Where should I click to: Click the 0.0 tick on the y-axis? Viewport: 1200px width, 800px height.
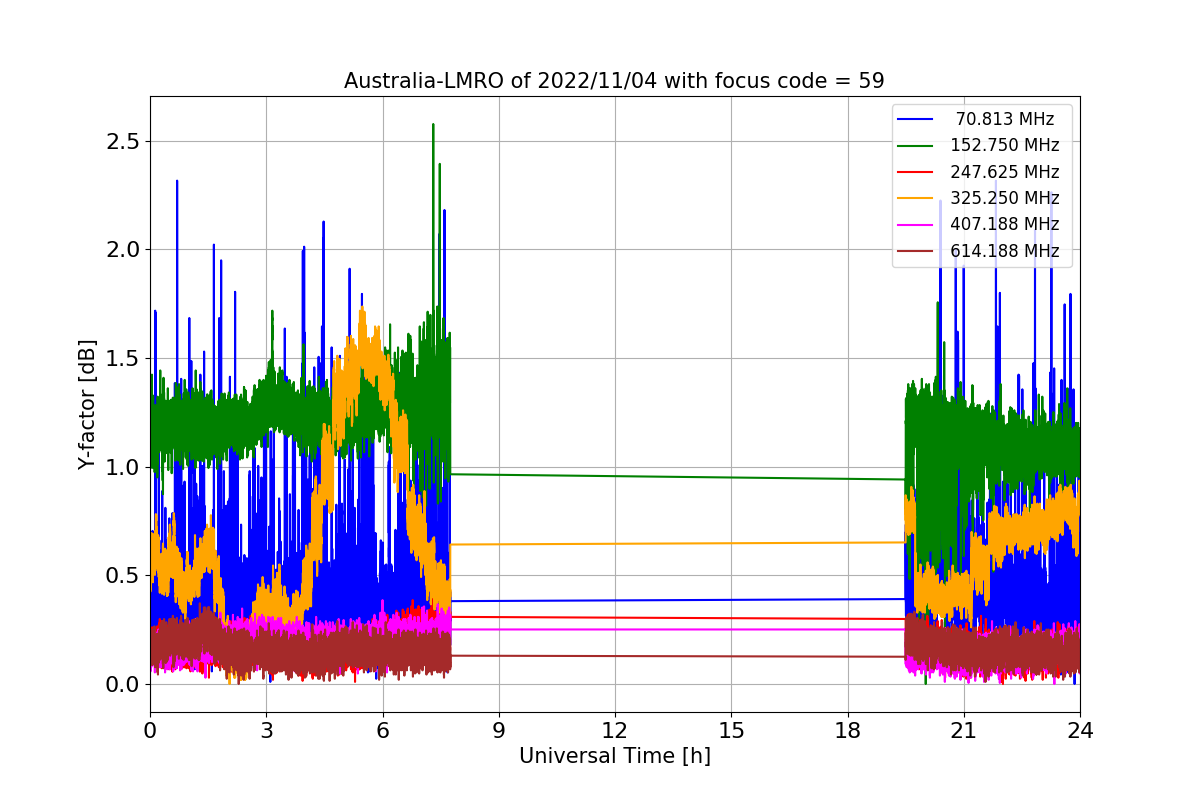click(x=122, y=685)
